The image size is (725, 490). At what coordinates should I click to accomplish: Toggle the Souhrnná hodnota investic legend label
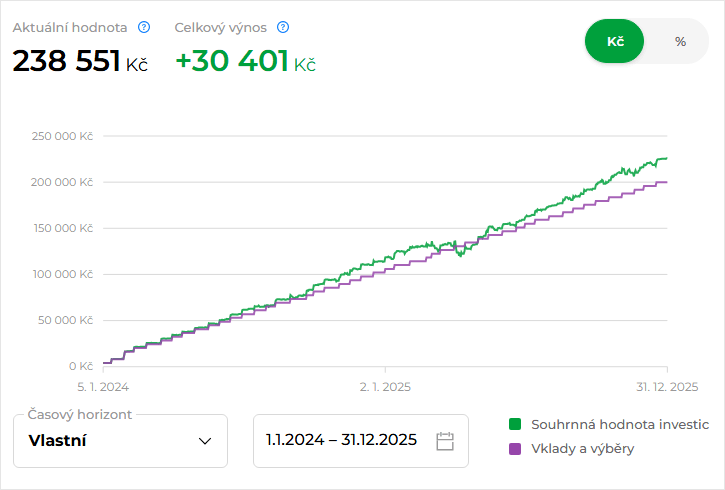coord(620,424)
